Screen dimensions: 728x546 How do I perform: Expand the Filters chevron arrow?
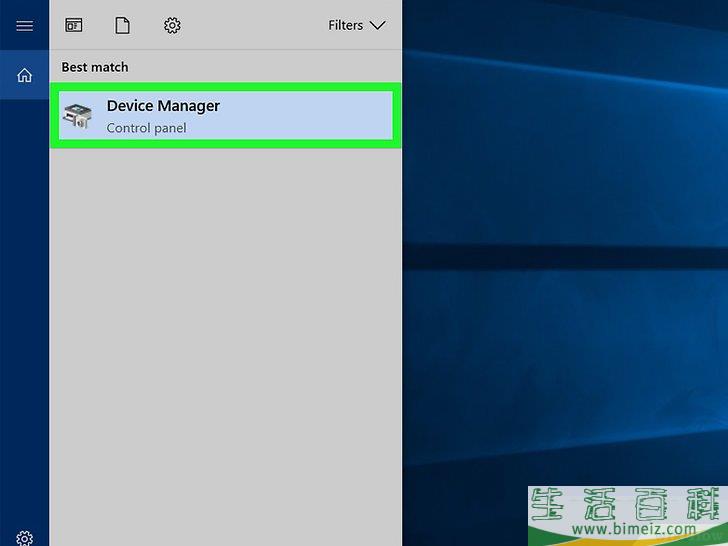click(377, 26)
